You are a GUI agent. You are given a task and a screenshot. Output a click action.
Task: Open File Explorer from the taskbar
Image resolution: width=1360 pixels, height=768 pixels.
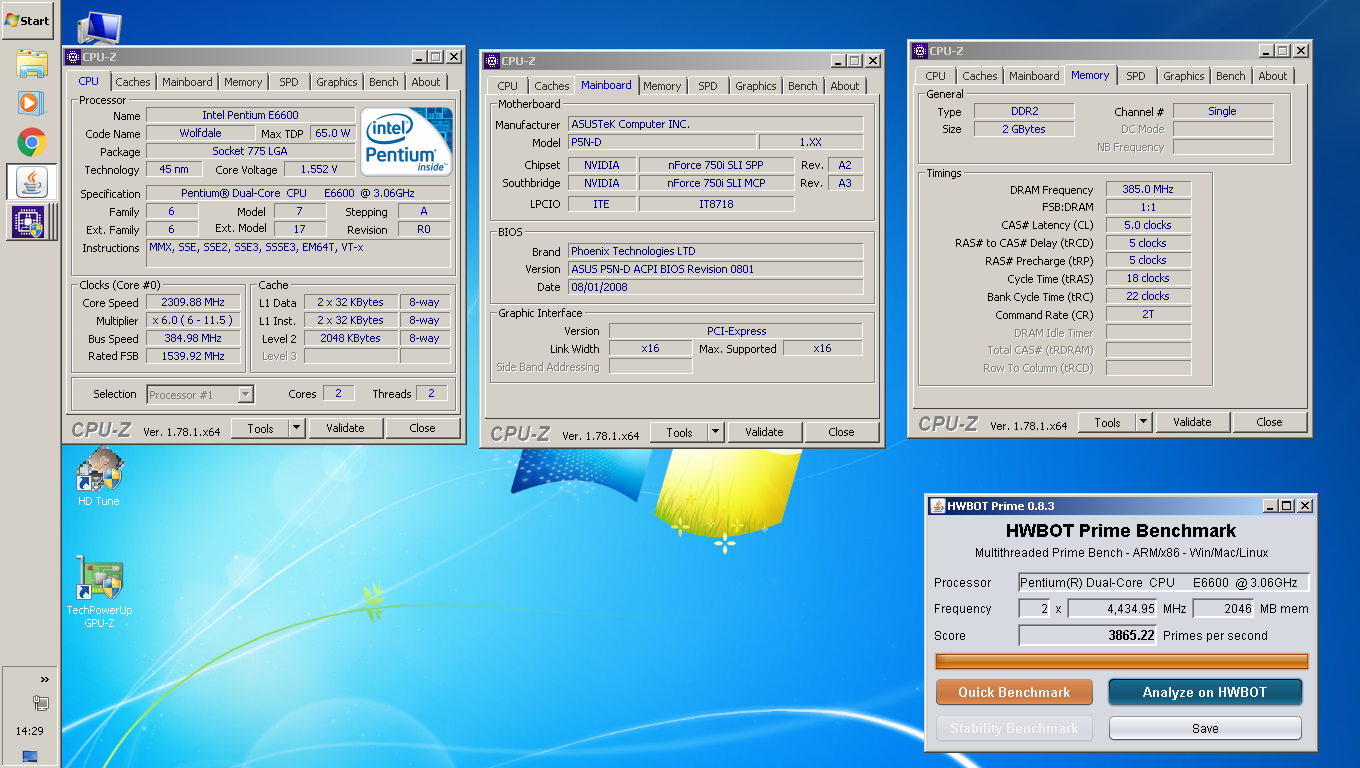click(32, 65)
